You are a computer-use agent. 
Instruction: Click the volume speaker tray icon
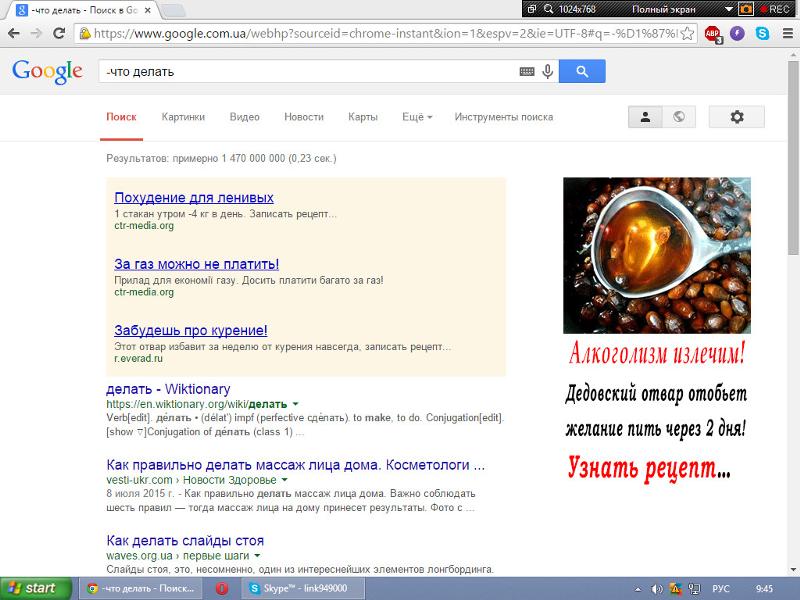(x=657, y=589)
